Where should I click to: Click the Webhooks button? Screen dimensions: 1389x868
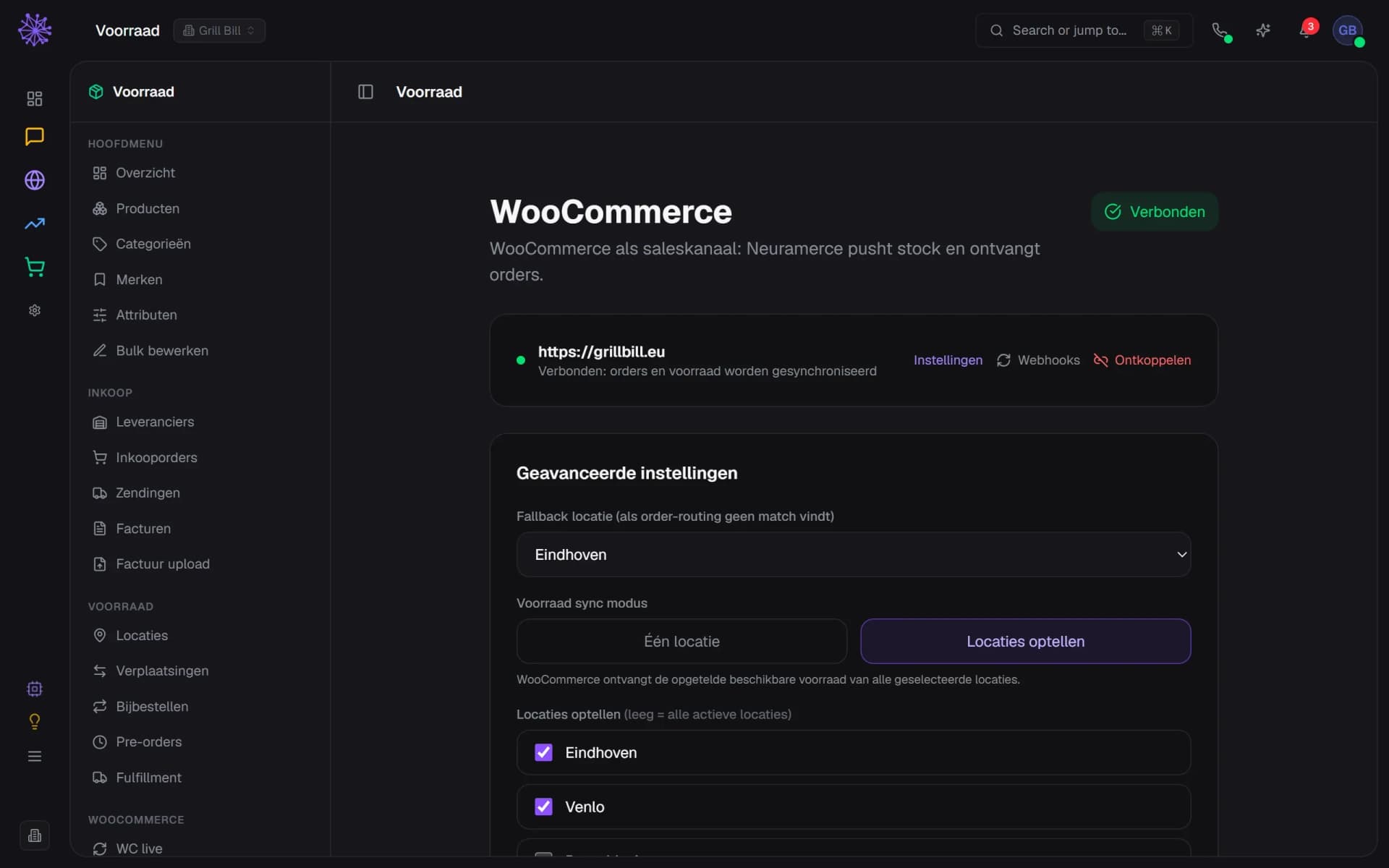pos(1038,360)
